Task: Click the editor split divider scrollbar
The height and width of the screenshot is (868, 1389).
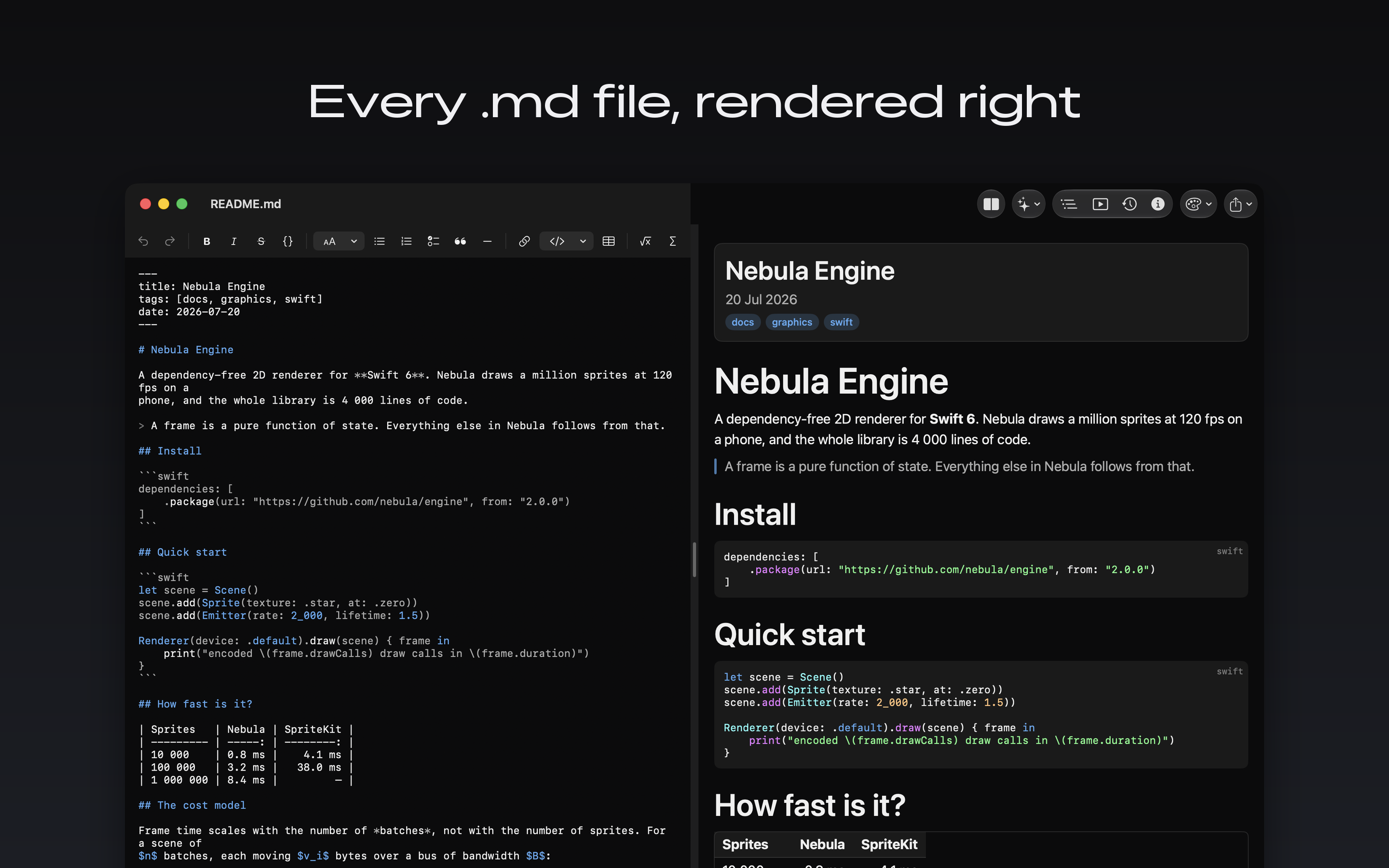Action: pos(694,560)
